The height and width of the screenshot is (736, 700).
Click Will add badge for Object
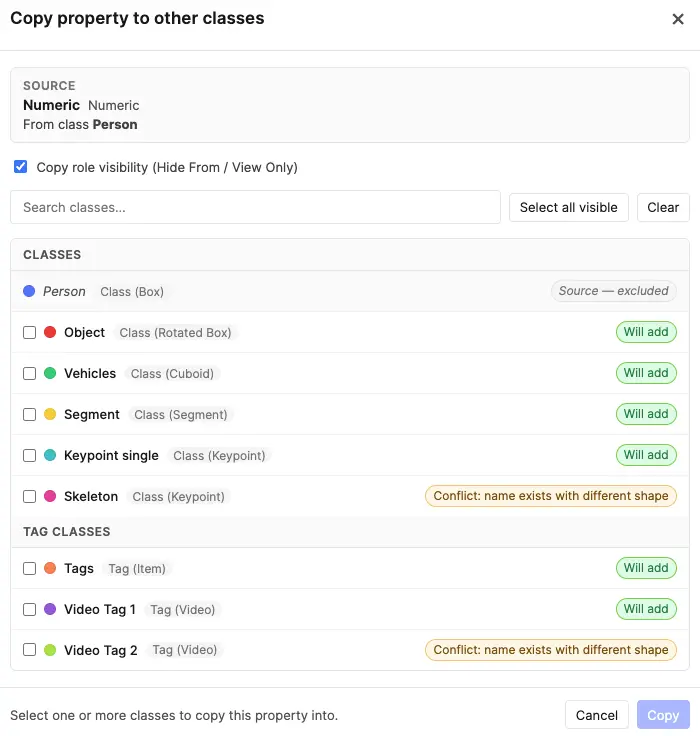click(646, 332)
